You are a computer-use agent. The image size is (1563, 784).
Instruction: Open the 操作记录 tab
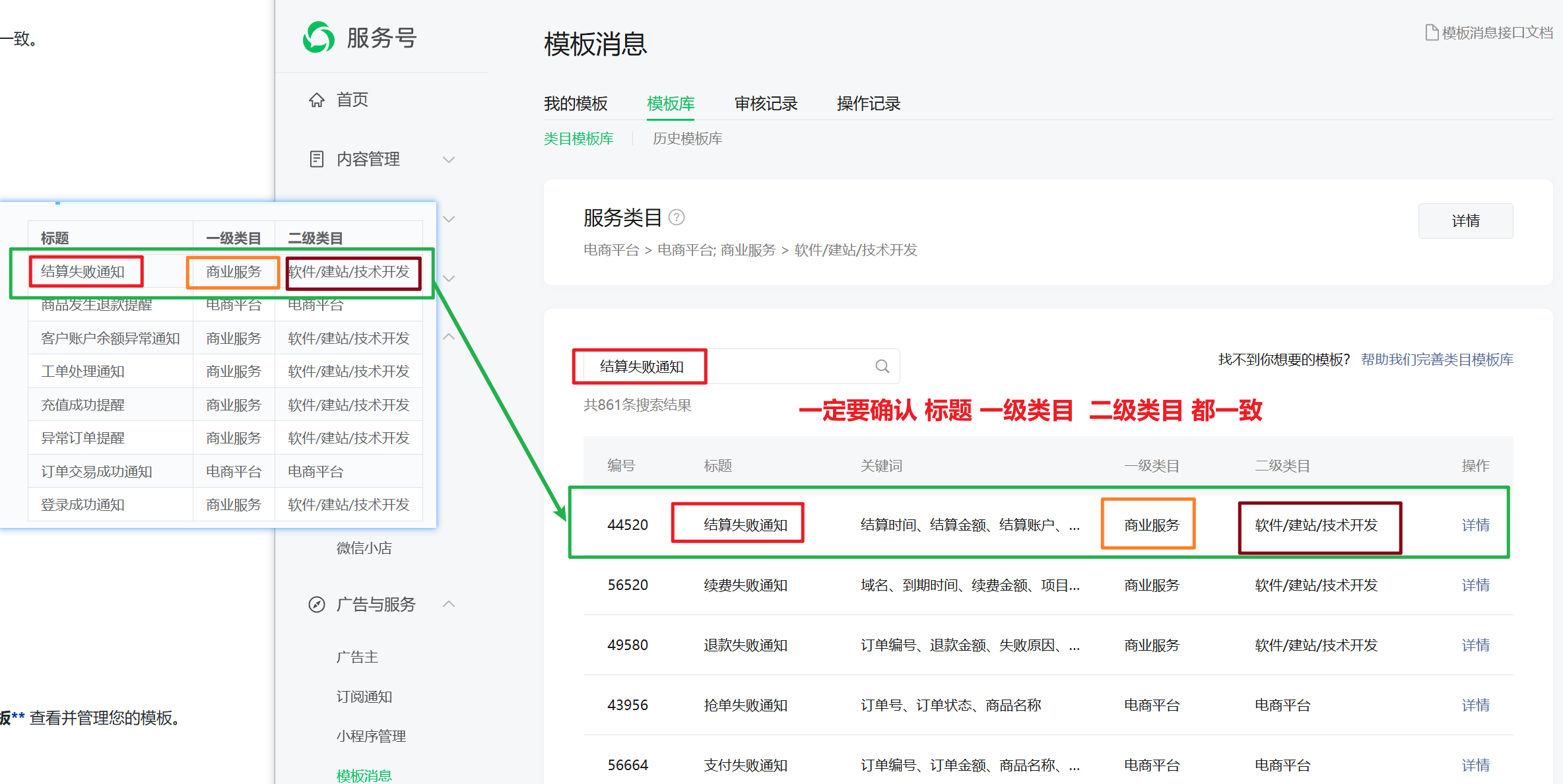[x=869, y=104]
